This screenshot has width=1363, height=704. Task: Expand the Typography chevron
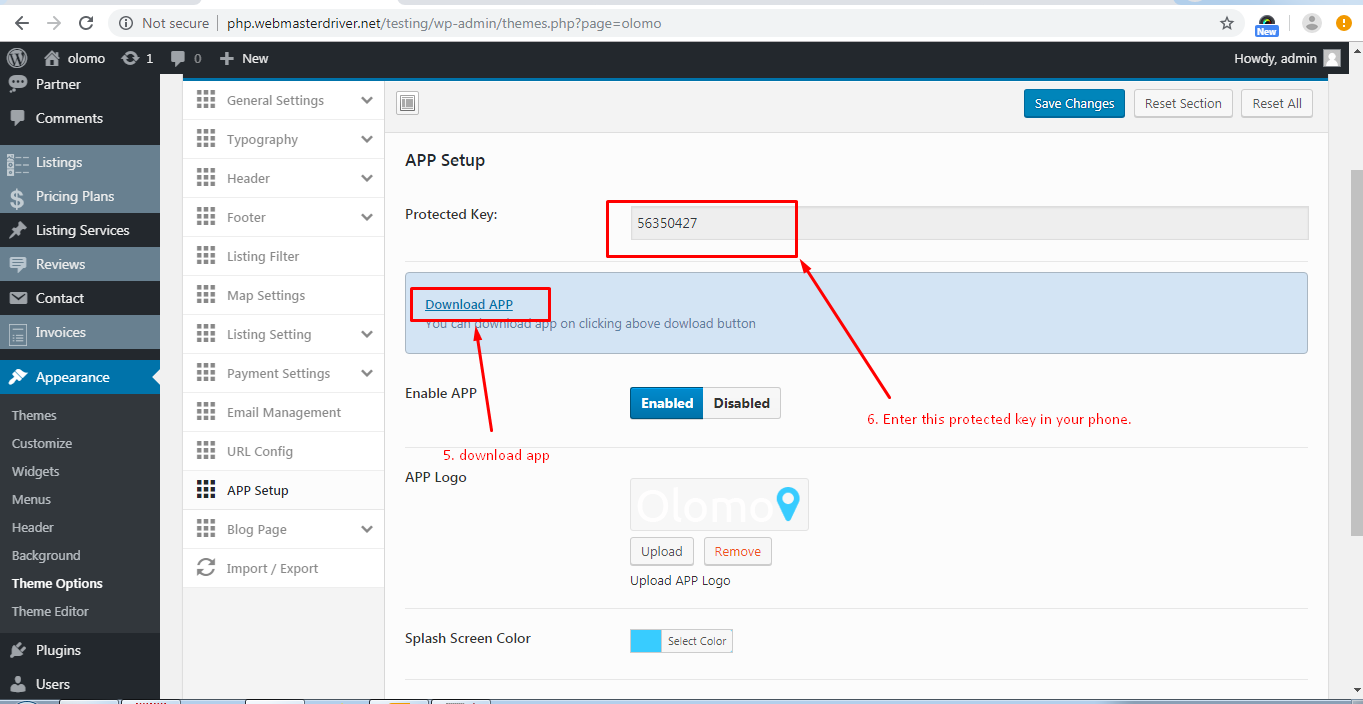click(x=367, y=139)
